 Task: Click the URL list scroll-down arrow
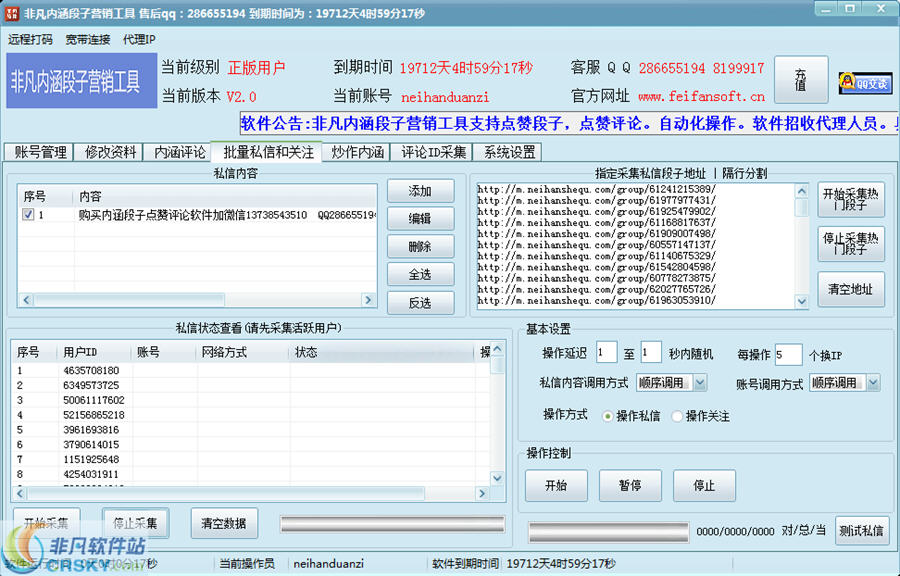coord(802,301)
